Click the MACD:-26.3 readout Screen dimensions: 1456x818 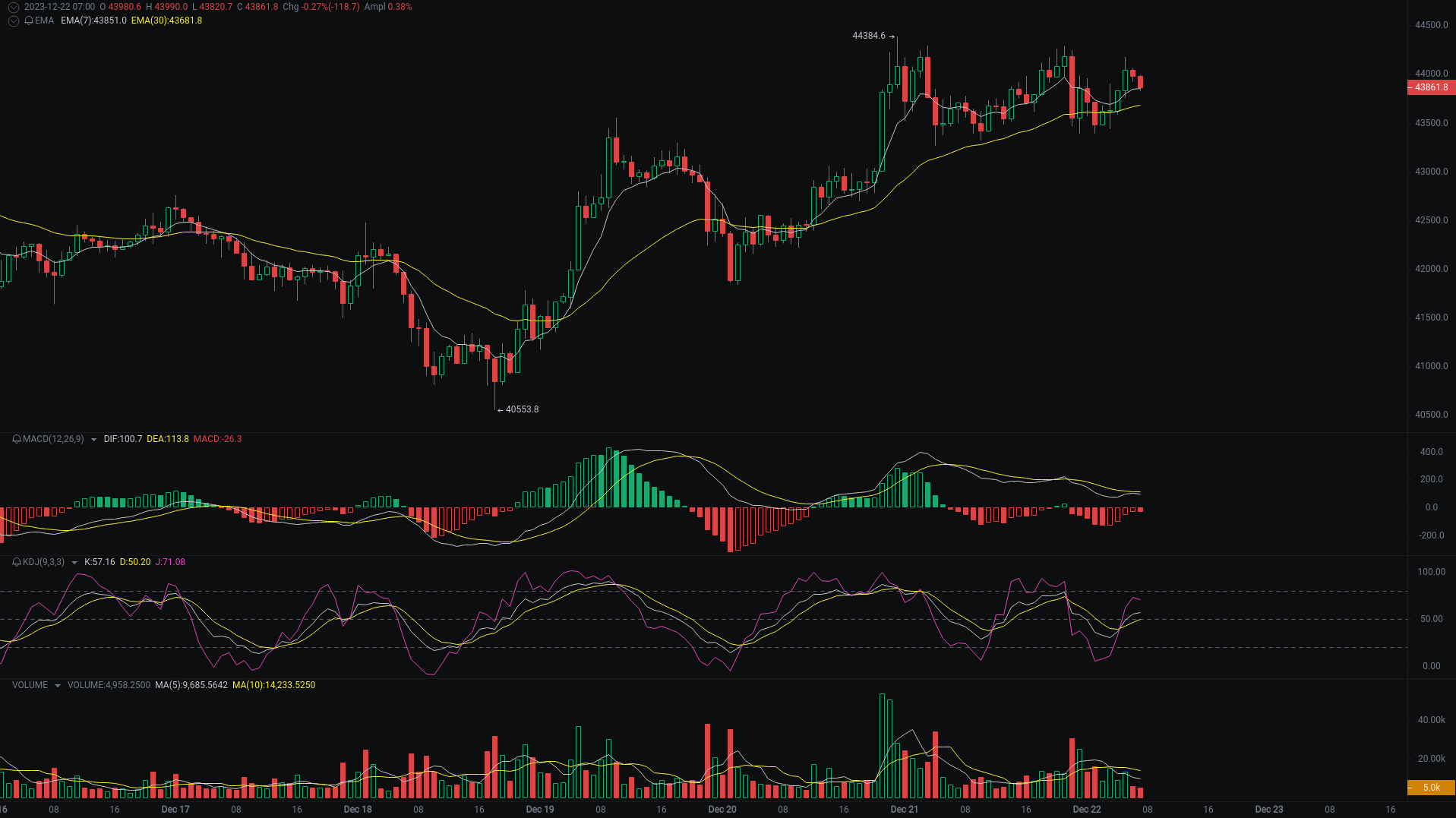(218, 439)
